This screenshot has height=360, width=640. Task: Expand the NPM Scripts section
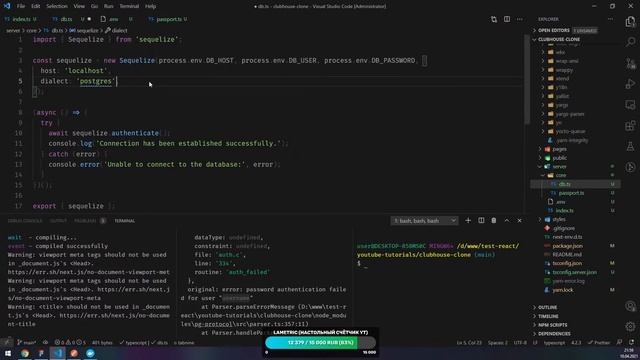tap(552, 325)
